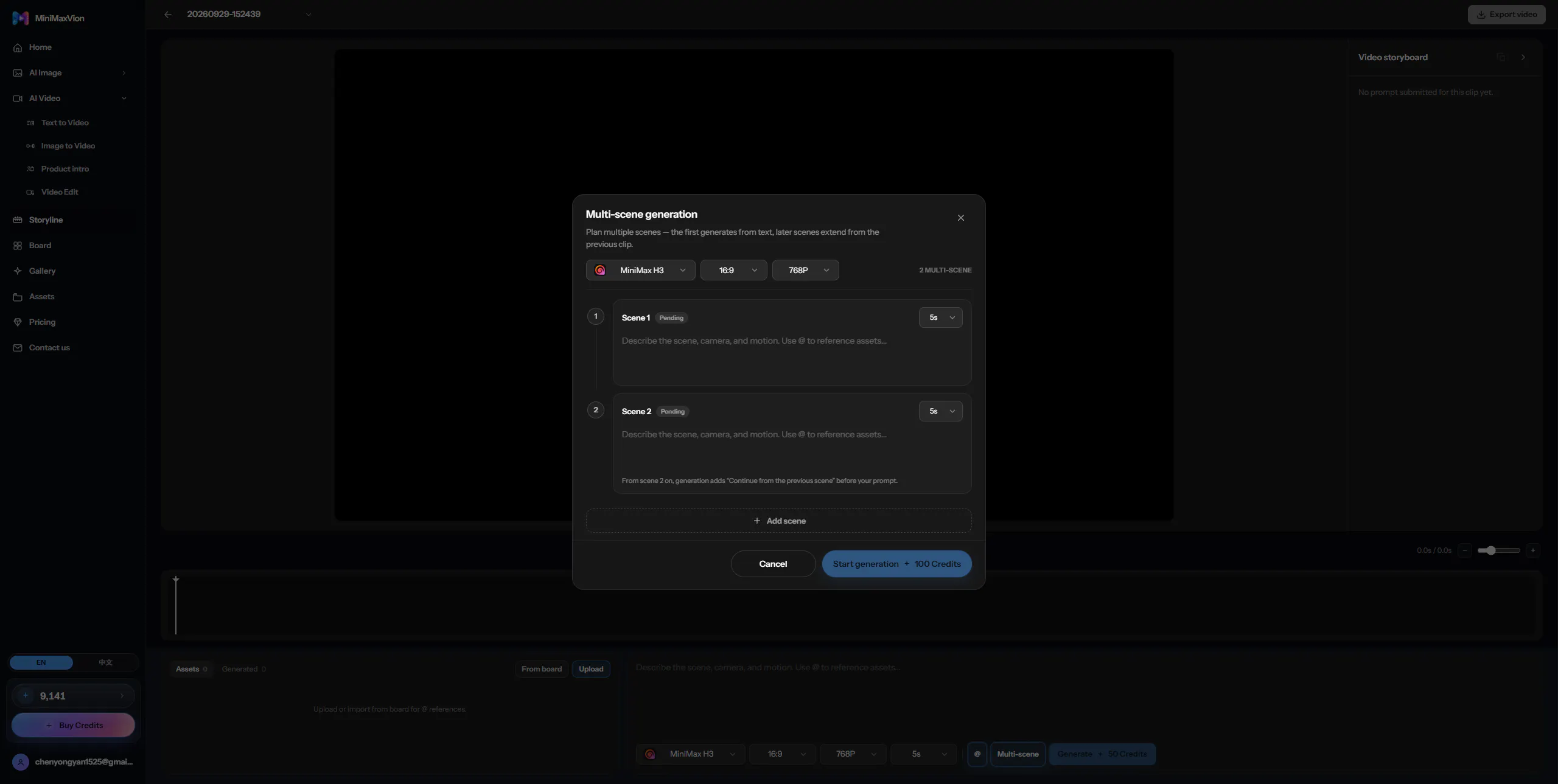Collapse the Video storyboard panel arrow
The width and height of the screenshot is (1558, 784).
[1523, 57]
